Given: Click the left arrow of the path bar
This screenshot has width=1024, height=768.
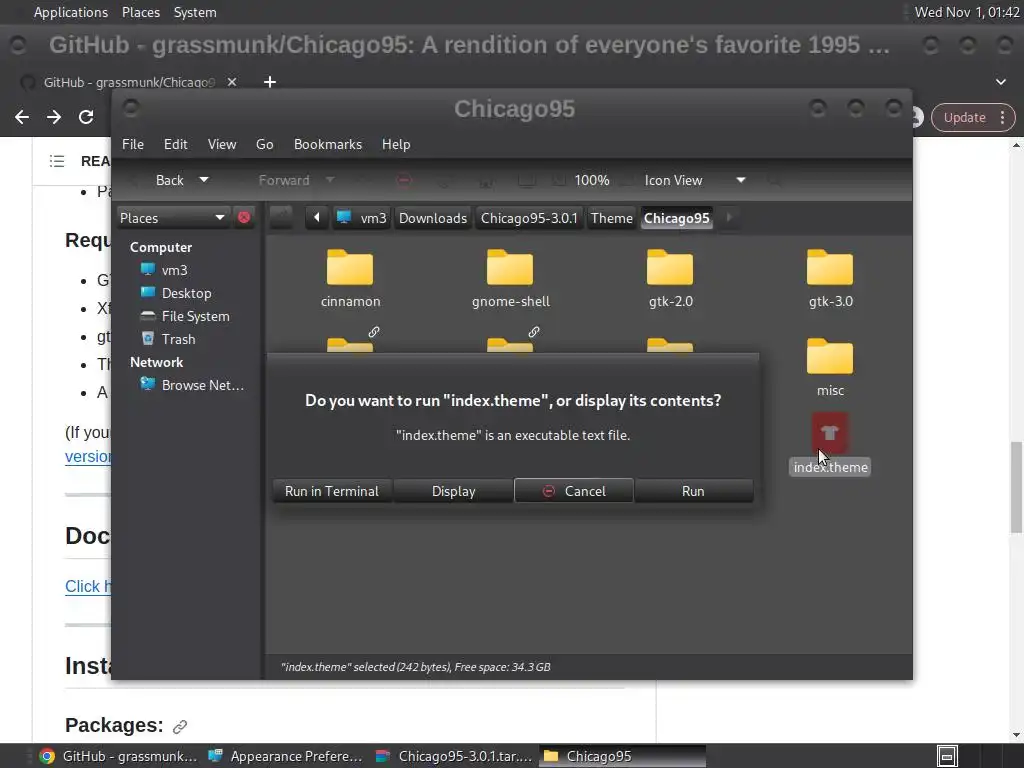Looking at the screenshot, I should pos(317,217).
